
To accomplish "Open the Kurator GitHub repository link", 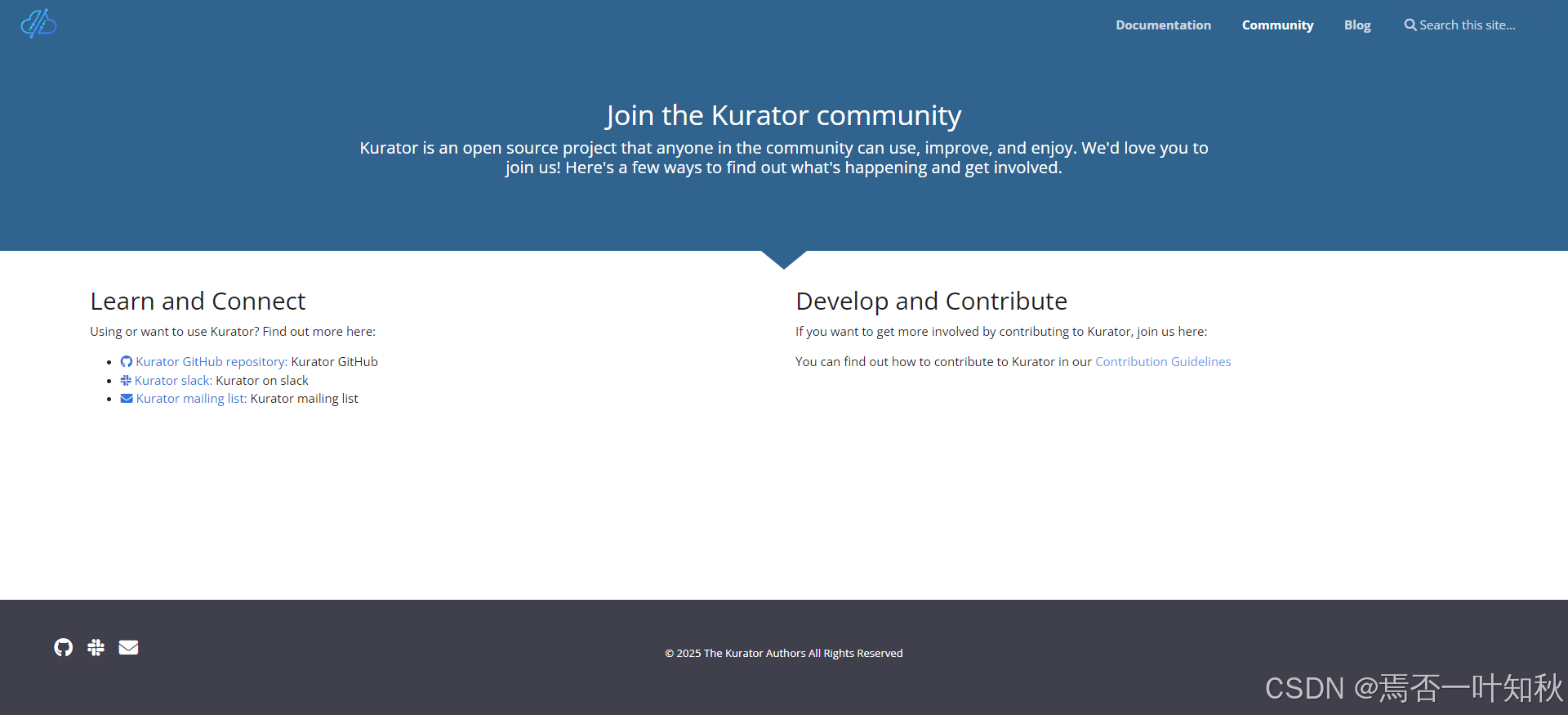I will click(x=212, y=362).
